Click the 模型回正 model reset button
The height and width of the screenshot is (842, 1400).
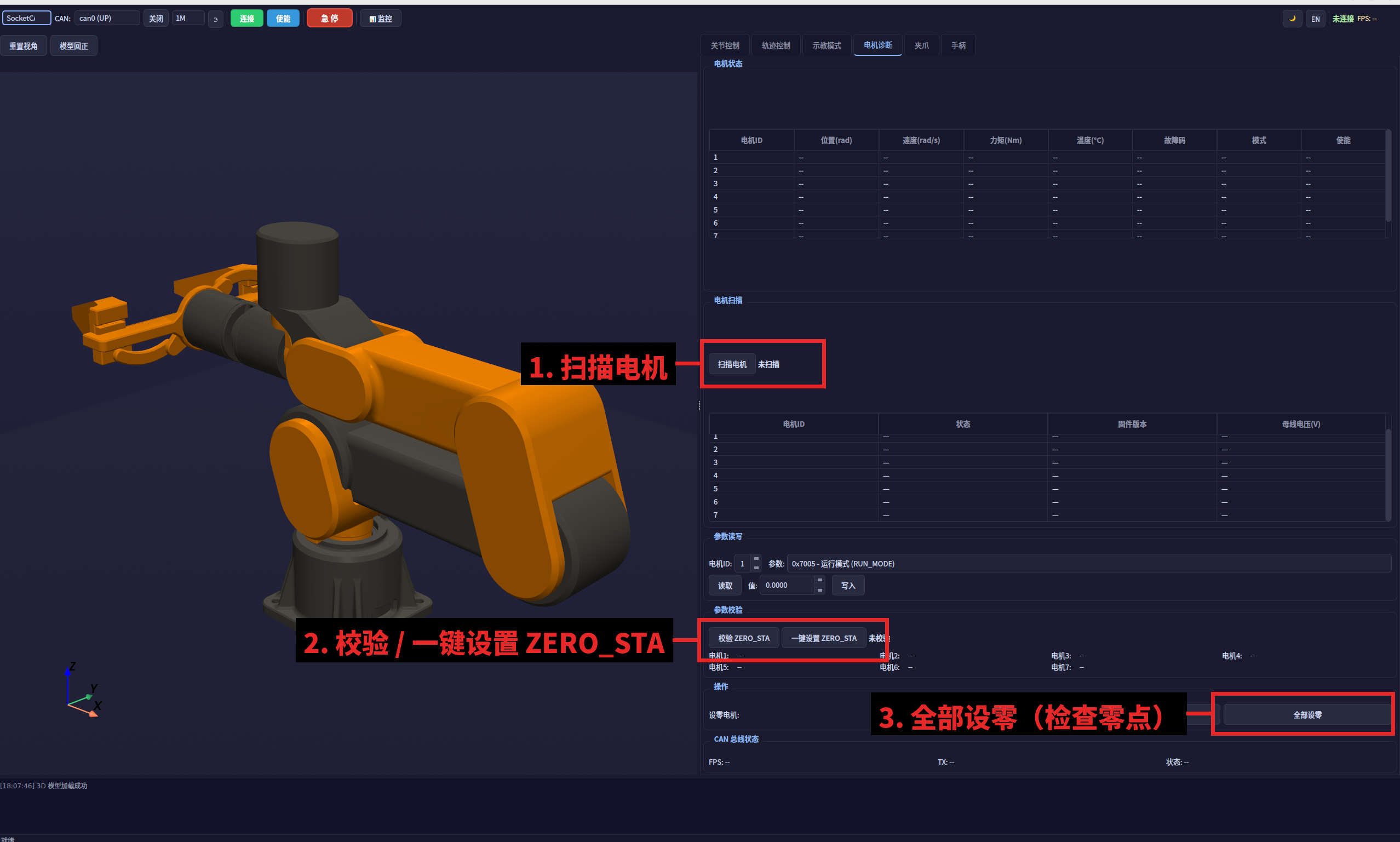[x=74, y=46]
